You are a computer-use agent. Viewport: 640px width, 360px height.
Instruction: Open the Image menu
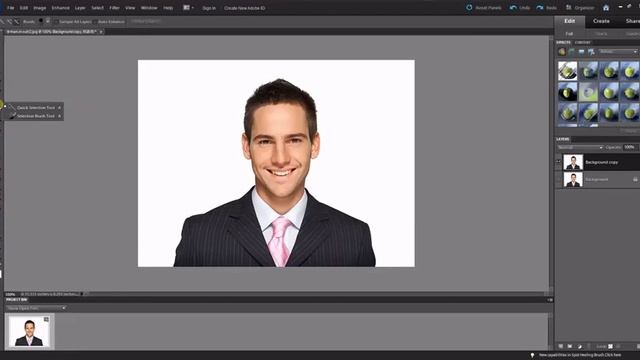tap(40, 8)
